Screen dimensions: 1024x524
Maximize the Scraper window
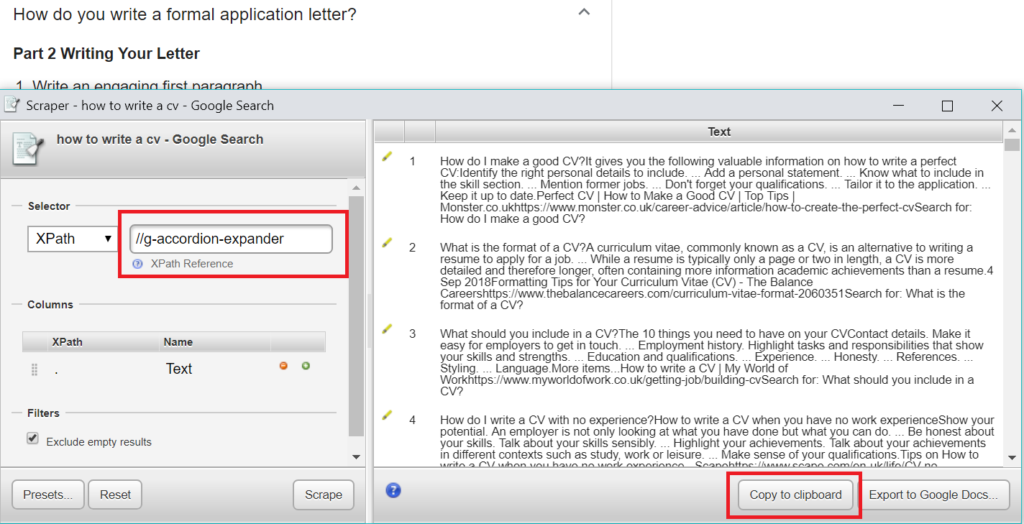click(x=948, y=106)
